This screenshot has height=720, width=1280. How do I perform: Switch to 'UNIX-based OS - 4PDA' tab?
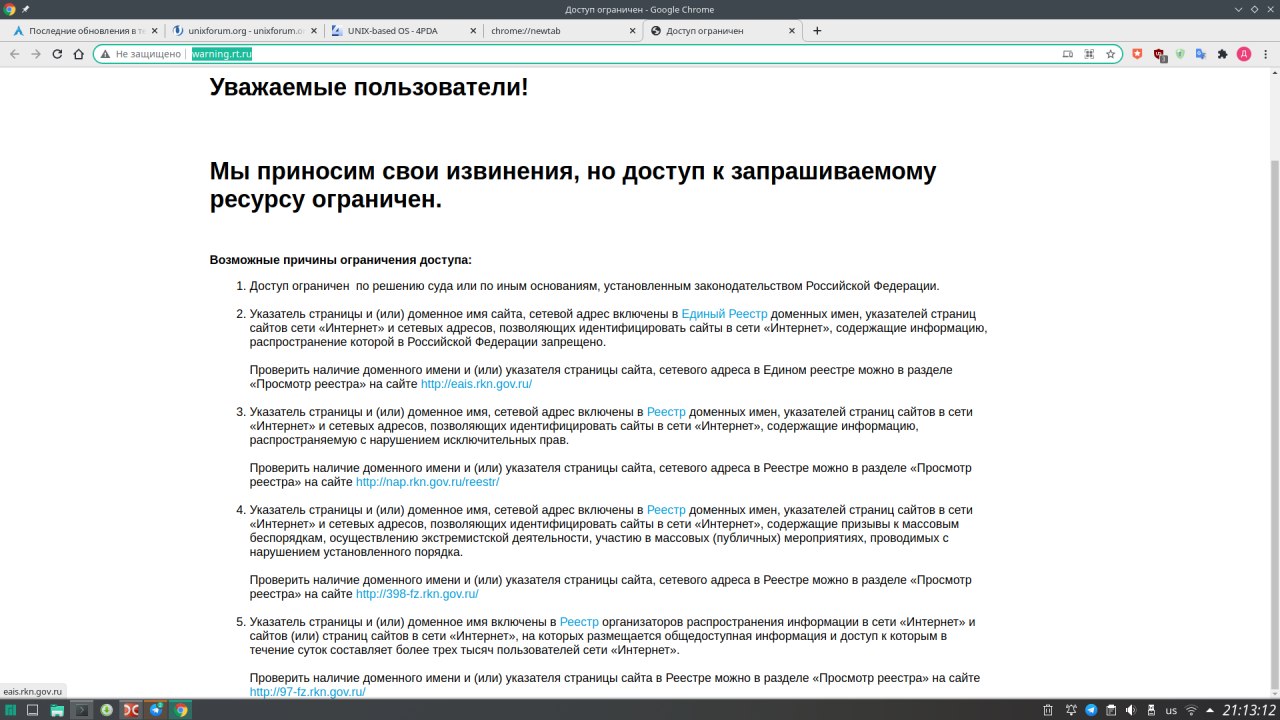(402, 30)
